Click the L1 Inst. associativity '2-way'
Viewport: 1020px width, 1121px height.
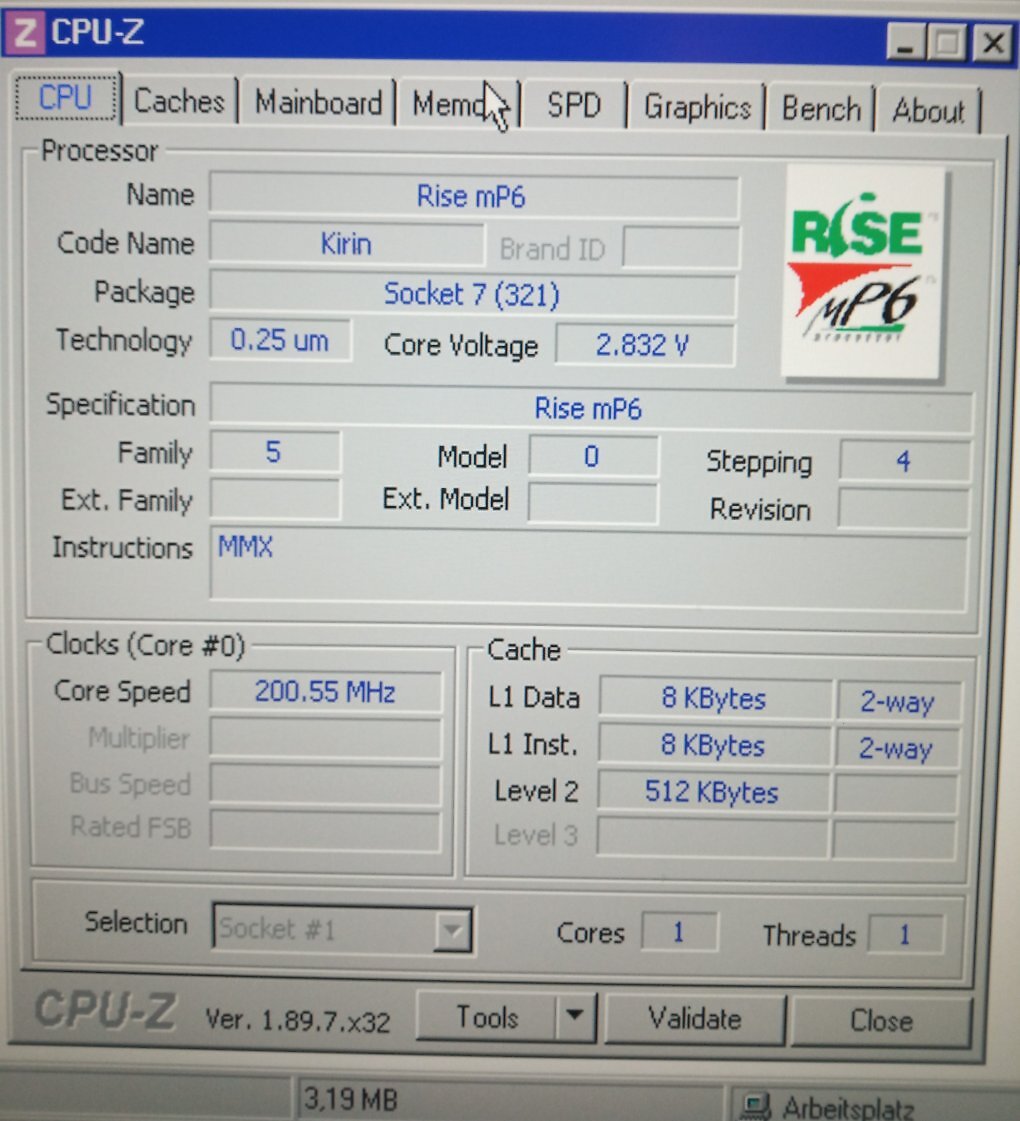896,748
